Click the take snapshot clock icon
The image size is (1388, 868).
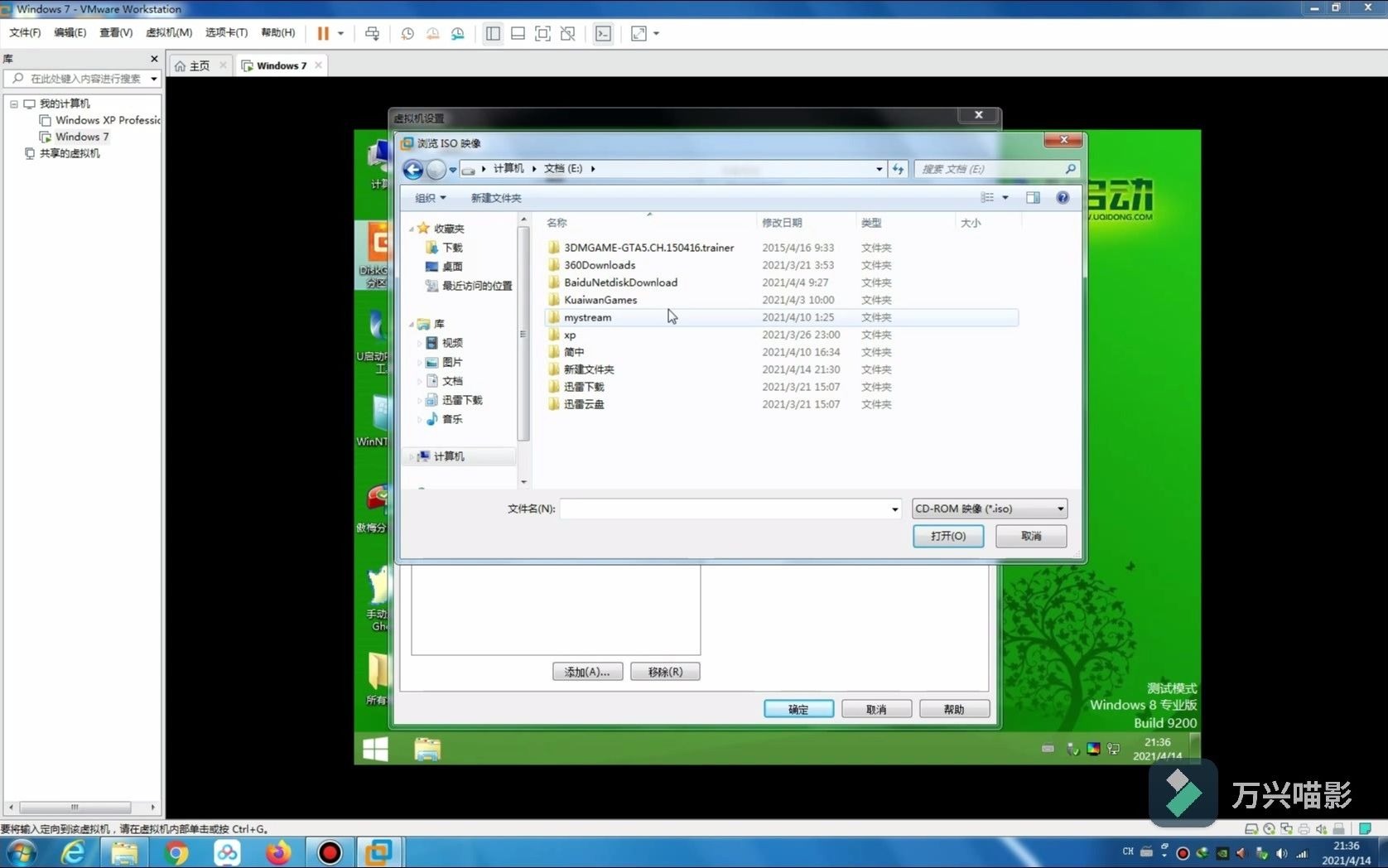coord(407,33)
